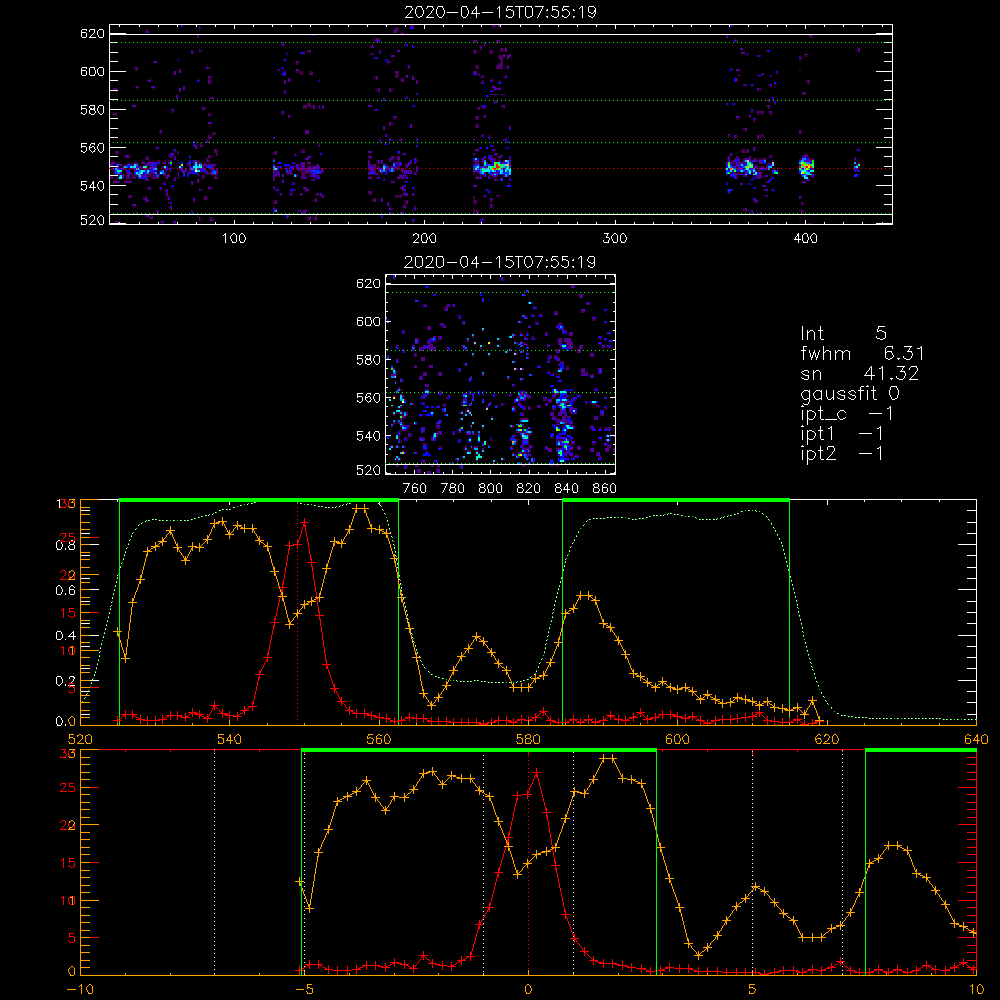
Task: Click x-axis label 540 of profile plot
Action: click(230, 739)
